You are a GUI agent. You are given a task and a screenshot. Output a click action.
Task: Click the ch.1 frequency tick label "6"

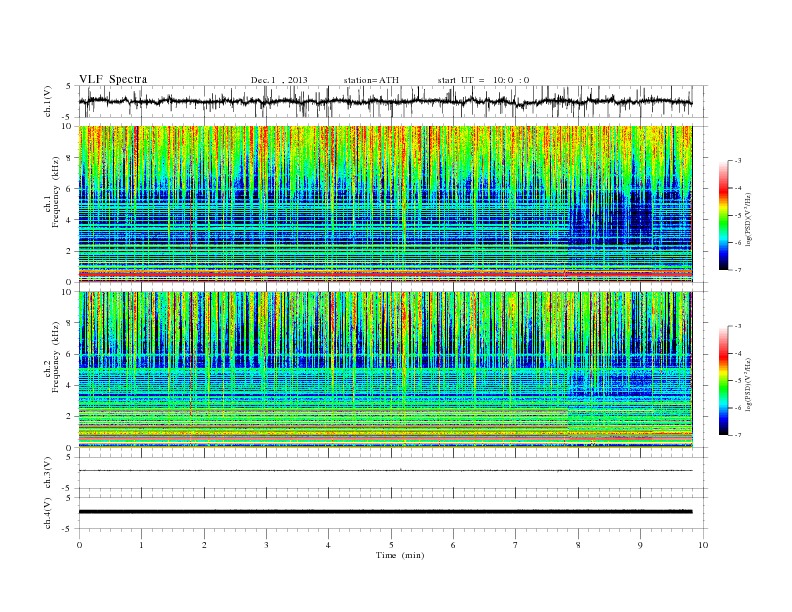[x=69, y=189]
